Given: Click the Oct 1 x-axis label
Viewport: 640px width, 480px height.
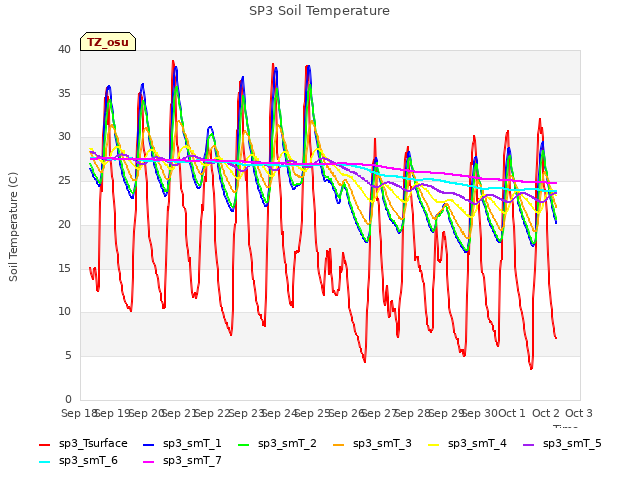Looking at the screenshot, I should pyautogui.click(x=512, y=413).
